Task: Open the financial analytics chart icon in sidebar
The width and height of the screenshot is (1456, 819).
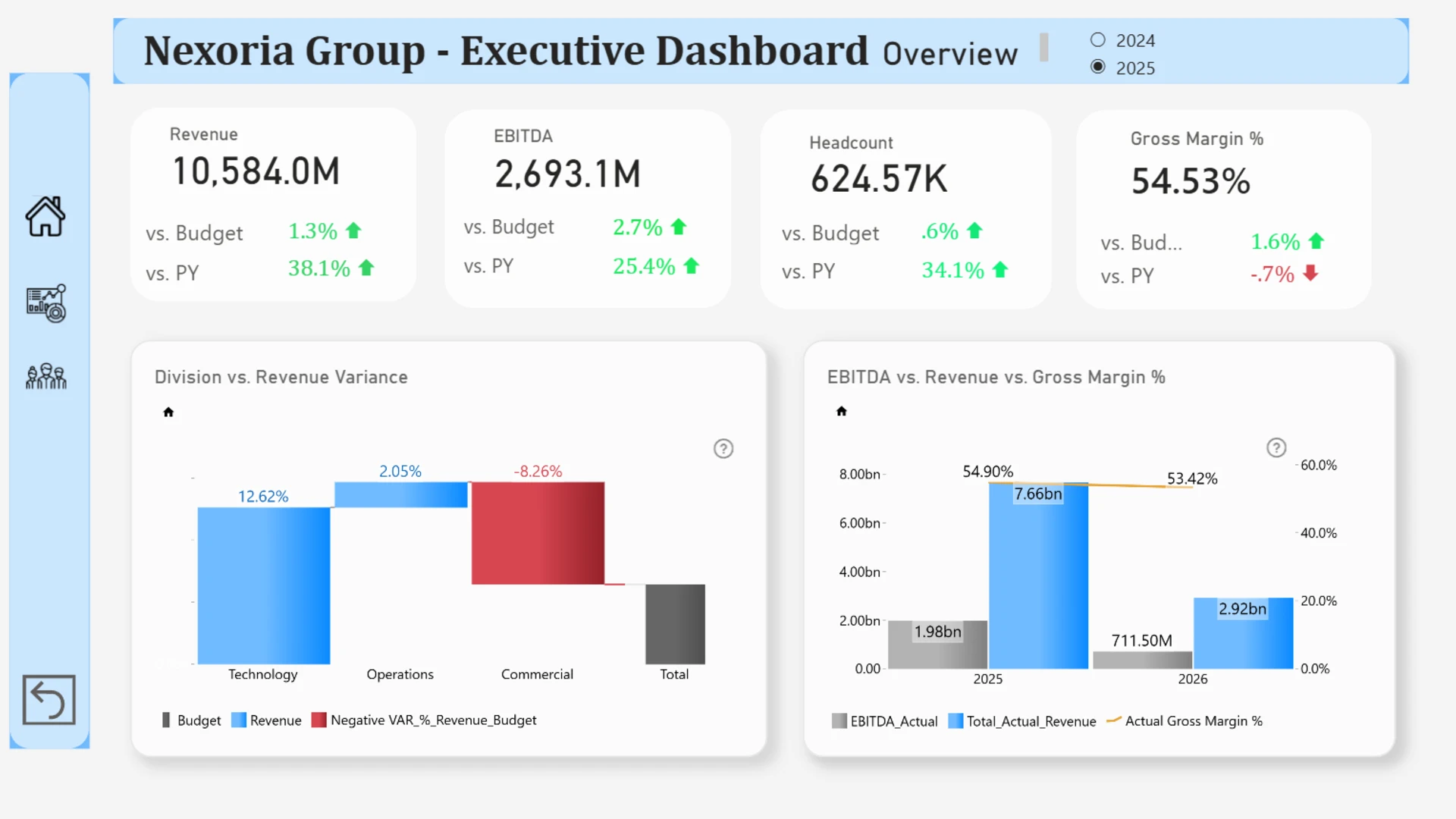Action: point(46,303)
